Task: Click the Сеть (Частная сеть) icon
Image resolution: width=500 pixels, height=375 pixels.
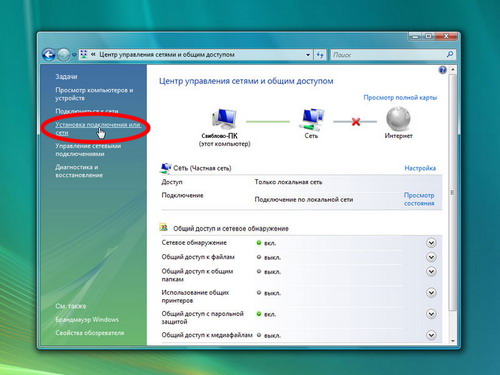Action: pos(165,168)
